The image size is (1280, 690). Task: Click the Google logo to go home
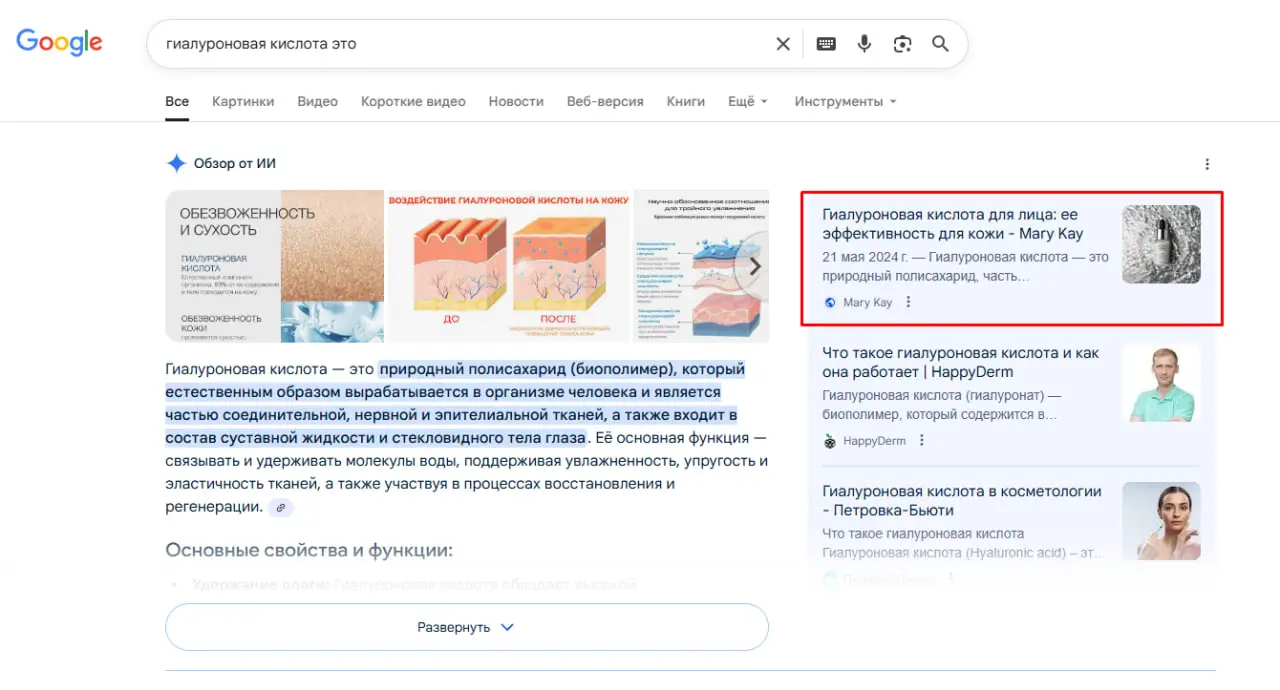(59, 42)
